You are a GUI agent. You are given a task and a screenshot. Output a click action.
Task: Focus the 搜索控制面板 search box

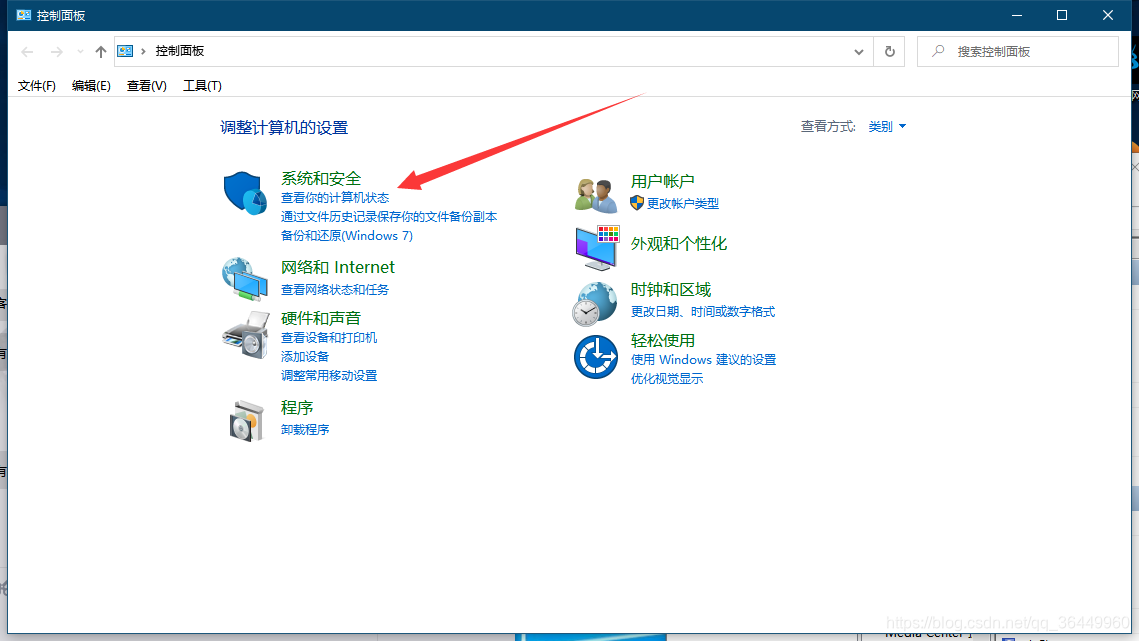point(1018,52)
